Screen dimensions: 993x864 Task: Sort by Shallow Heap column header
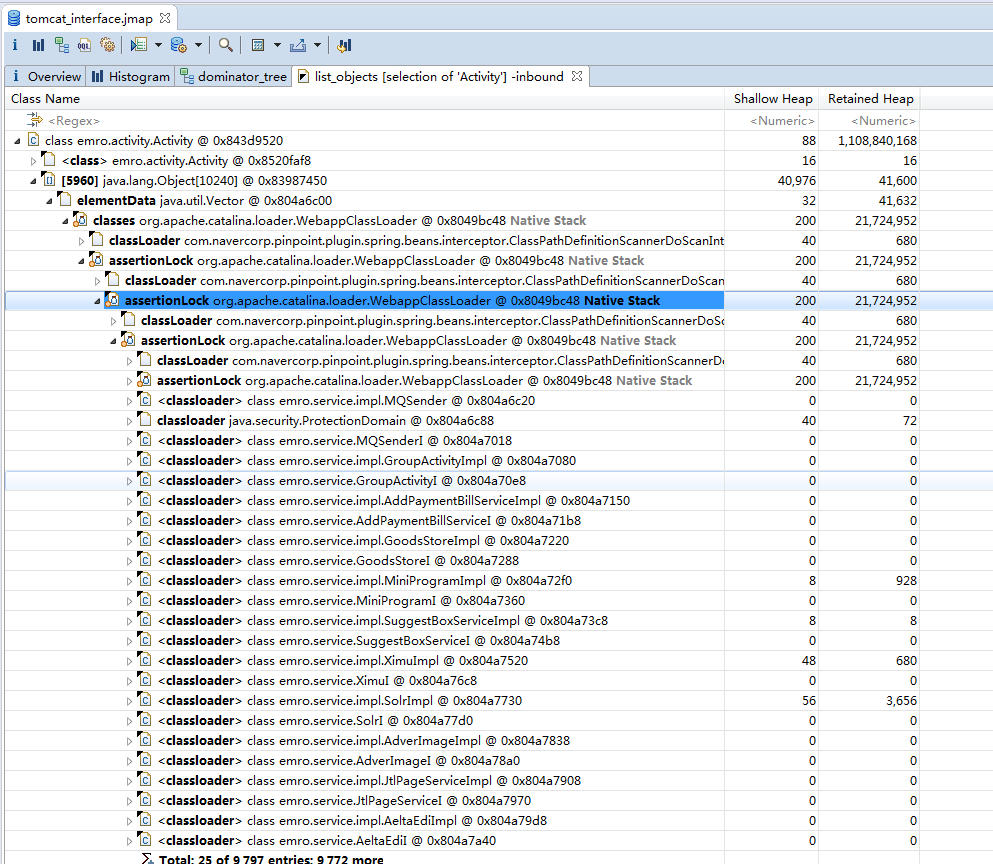772,99
